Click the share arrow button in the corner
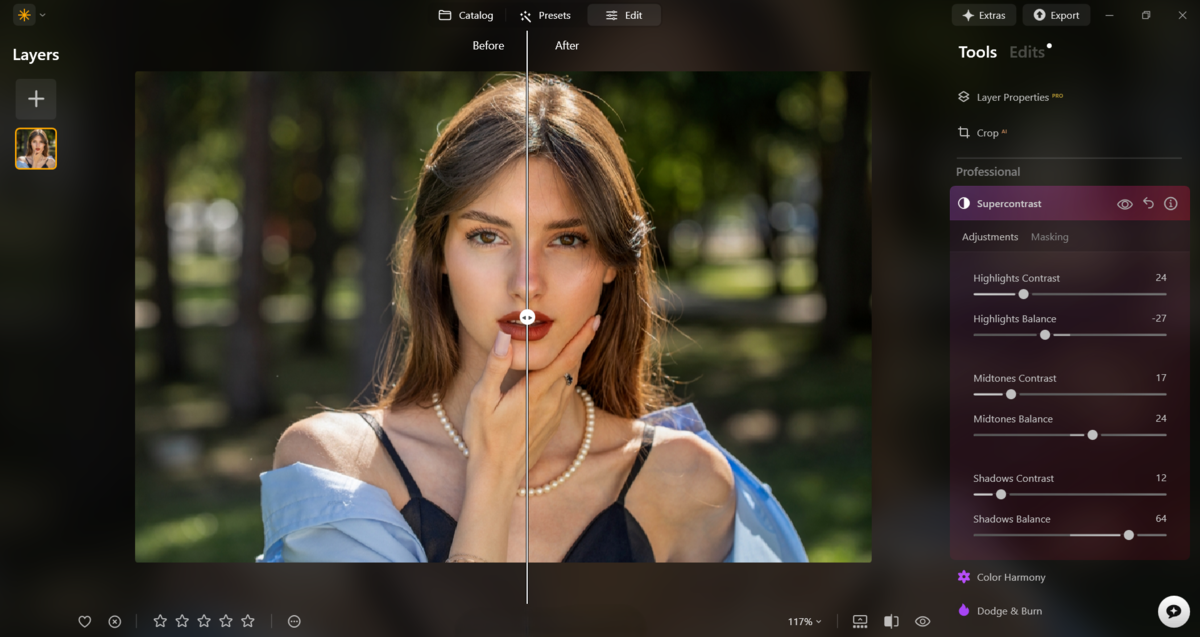Viewport: 1200px width, 637px height. tap(1173, 610)
